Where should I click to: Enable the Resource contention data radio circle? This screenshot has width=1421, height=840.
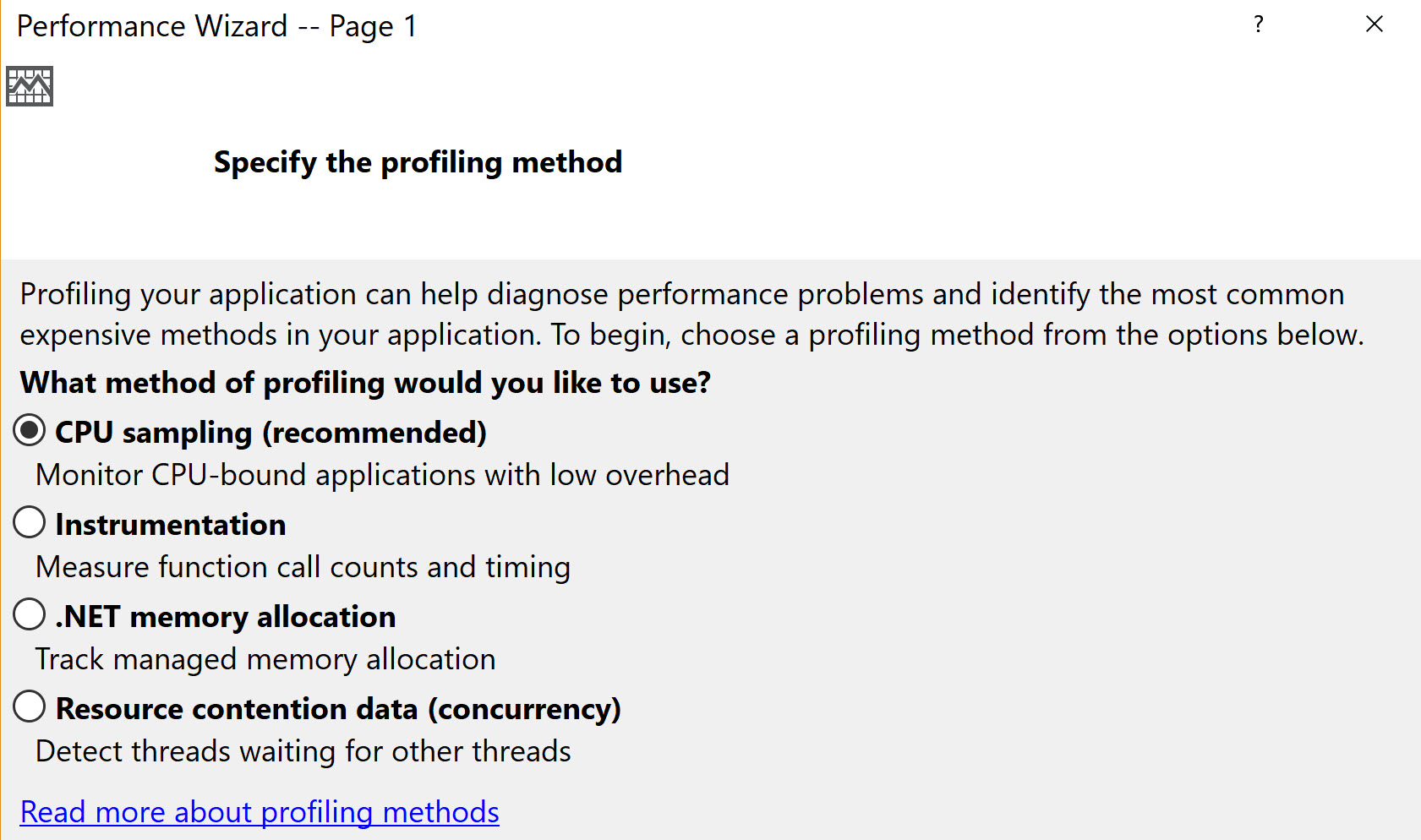click(30, 706)
